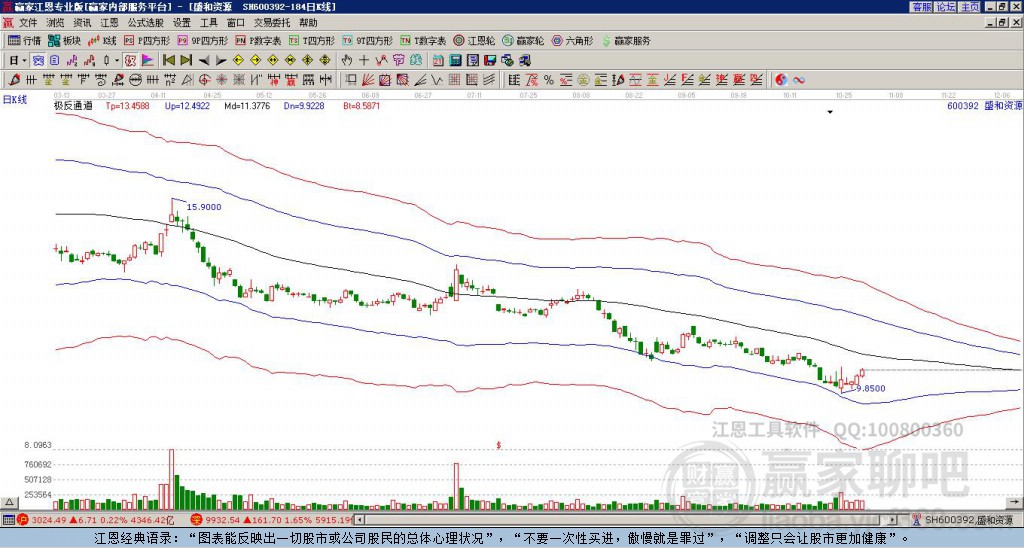Click the 日K线 label on chart

tap(16, 100)
